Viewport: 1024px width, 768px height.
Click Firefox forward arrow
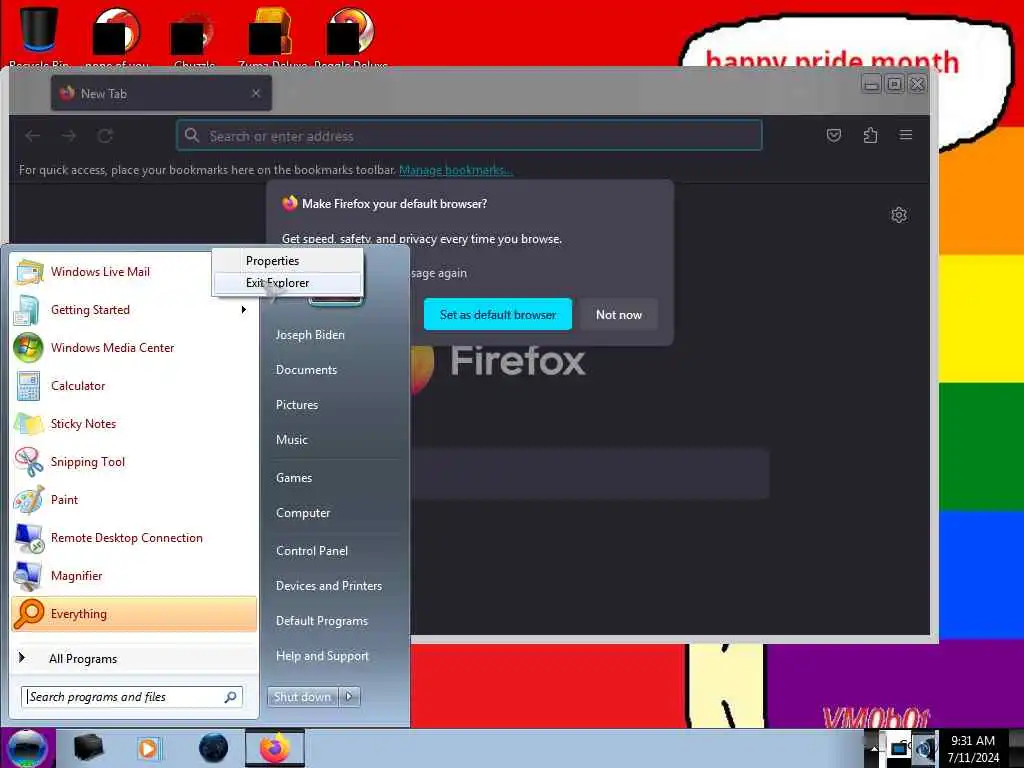[x=69, y=136]
